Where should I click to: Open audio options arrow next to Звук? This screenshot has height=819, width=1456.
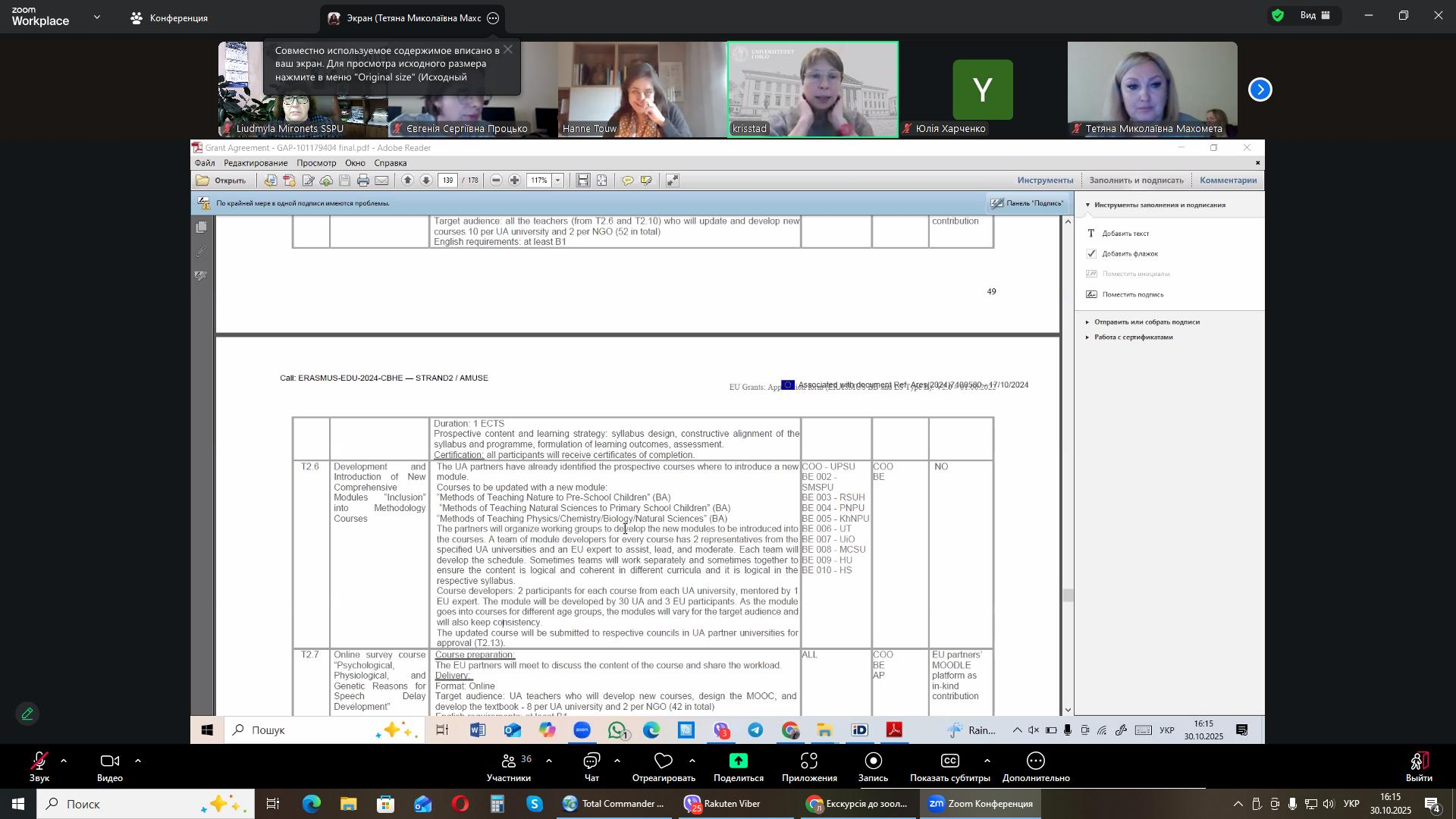(x=64, y=760)
